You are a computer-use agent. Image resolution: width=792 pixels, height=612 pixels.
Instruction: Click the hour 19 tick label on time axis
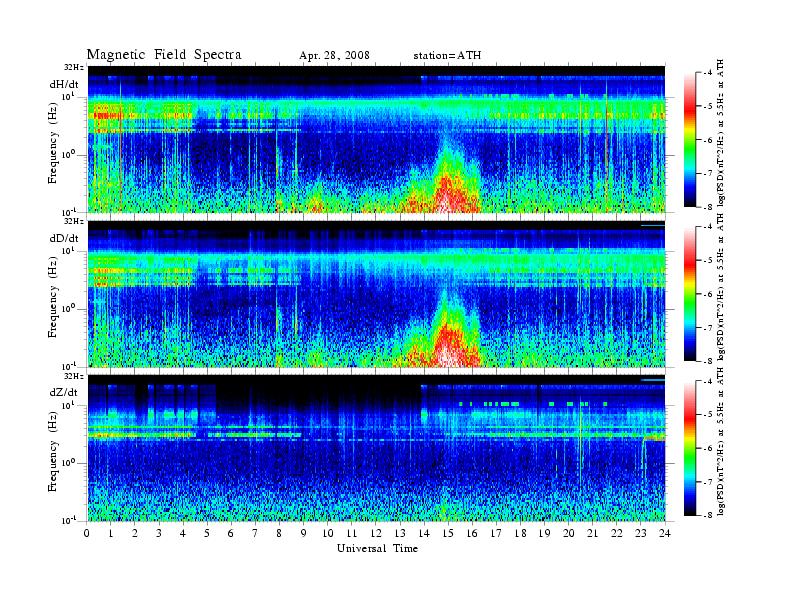[x=544, y=533]
